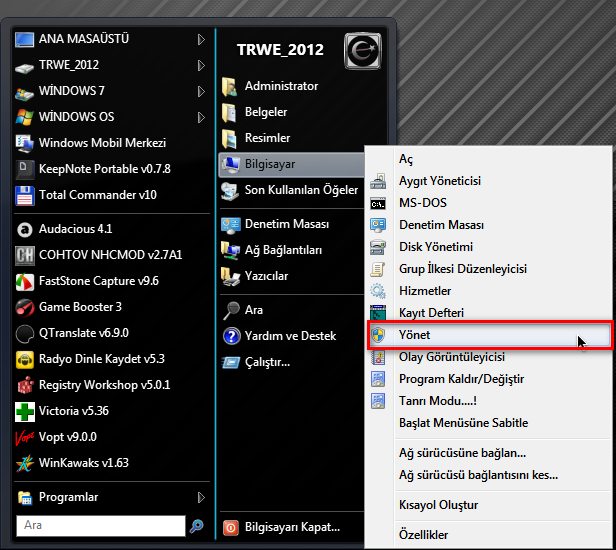The height and width of the screenshot is (550, 616).
Task: Select Tanrı Modu....! entry
Action: click(x=489, y=401)
